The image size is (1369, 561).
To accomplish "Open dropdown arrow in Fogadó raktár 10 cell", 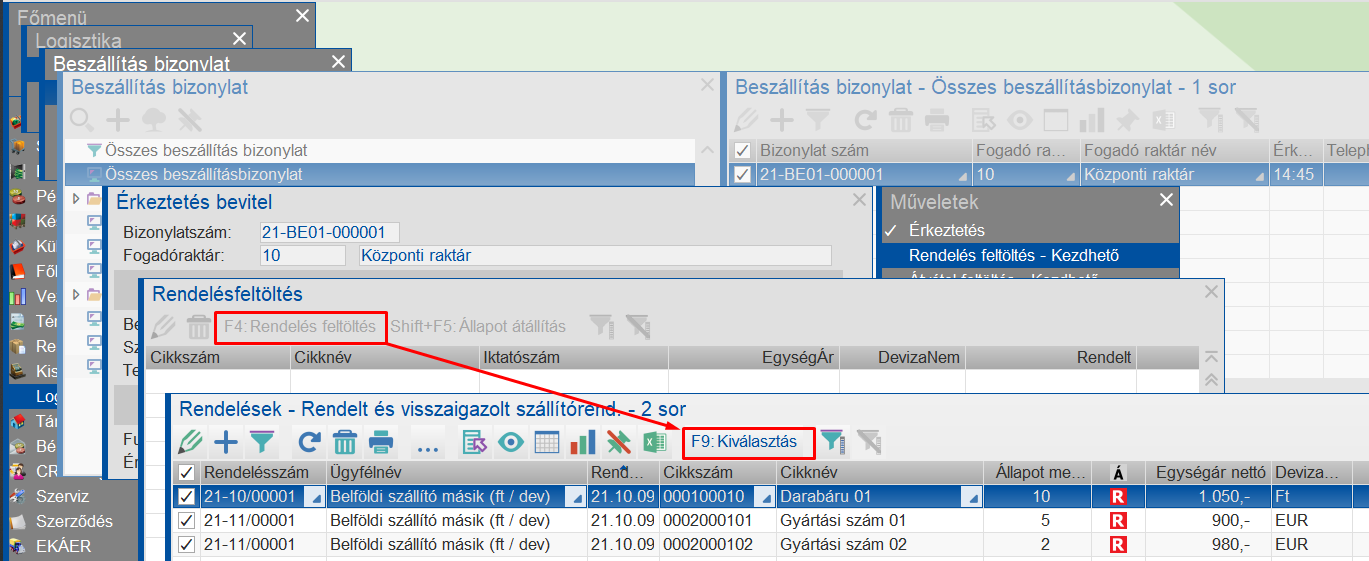I will point(1069,176).
